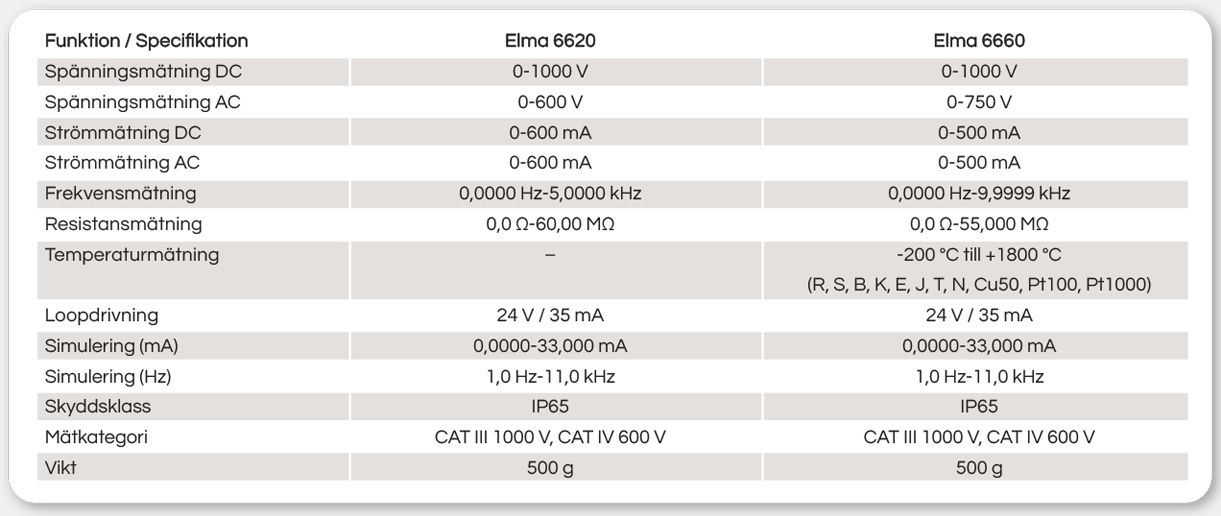Image resolution: width=1221 pixels, height=516 pixels.
Task: Click the thermocouple types list in parentheses
Action: pyautogui.click(x=979, y=285)
